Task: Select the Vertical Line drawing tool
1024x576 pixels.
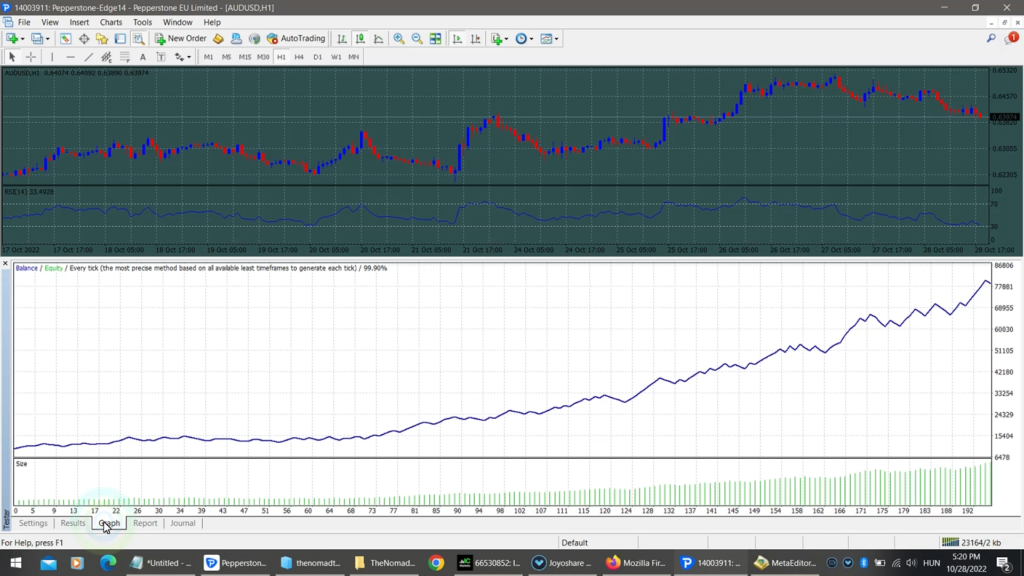Action: click(x=52, y=57)
